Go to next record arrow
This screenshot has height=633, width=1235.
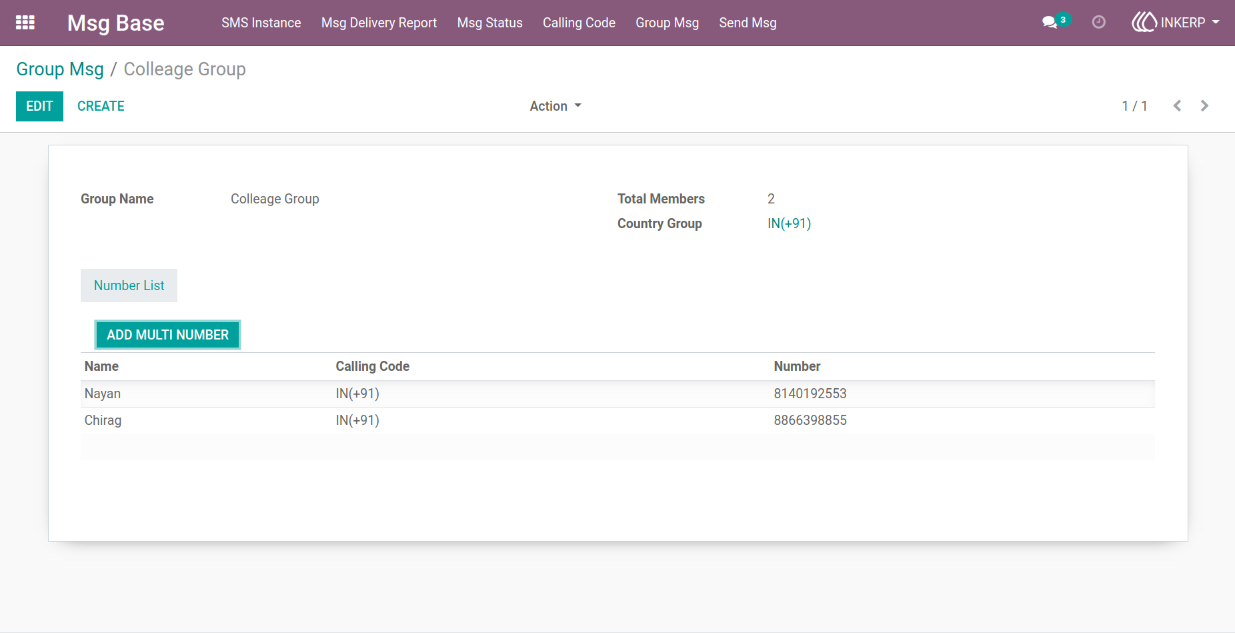click(1205, 106)
